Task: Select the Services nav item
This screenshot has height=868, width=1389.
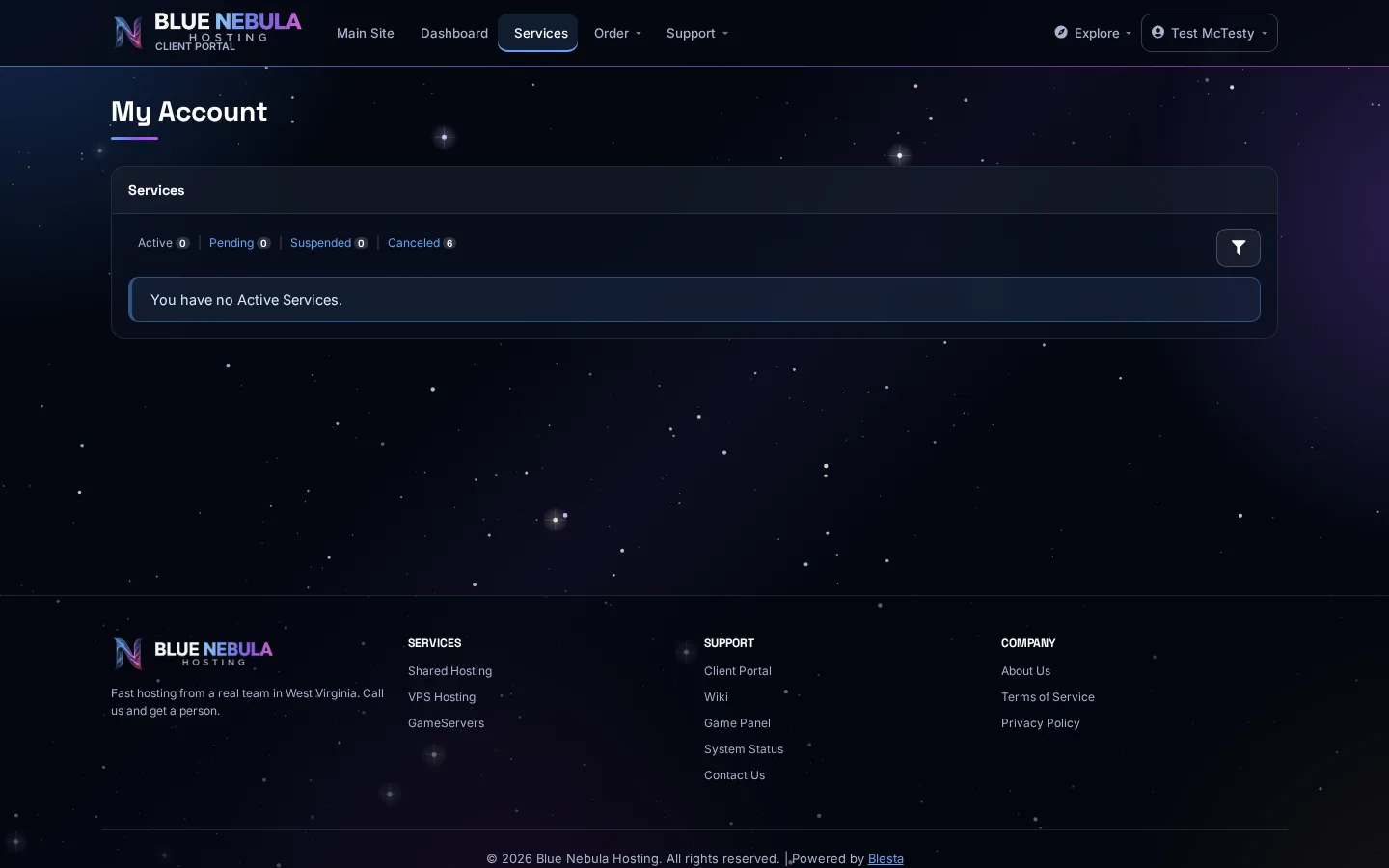Action: click(538, 33)
